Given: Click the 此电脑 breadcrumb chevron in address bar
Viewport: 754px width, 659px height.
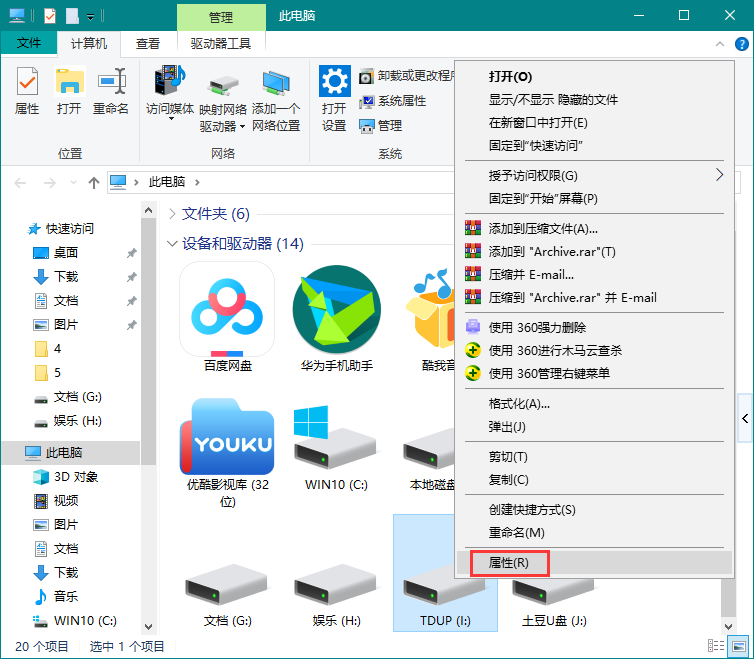Looking at the screenshot, I should point(197,182).
